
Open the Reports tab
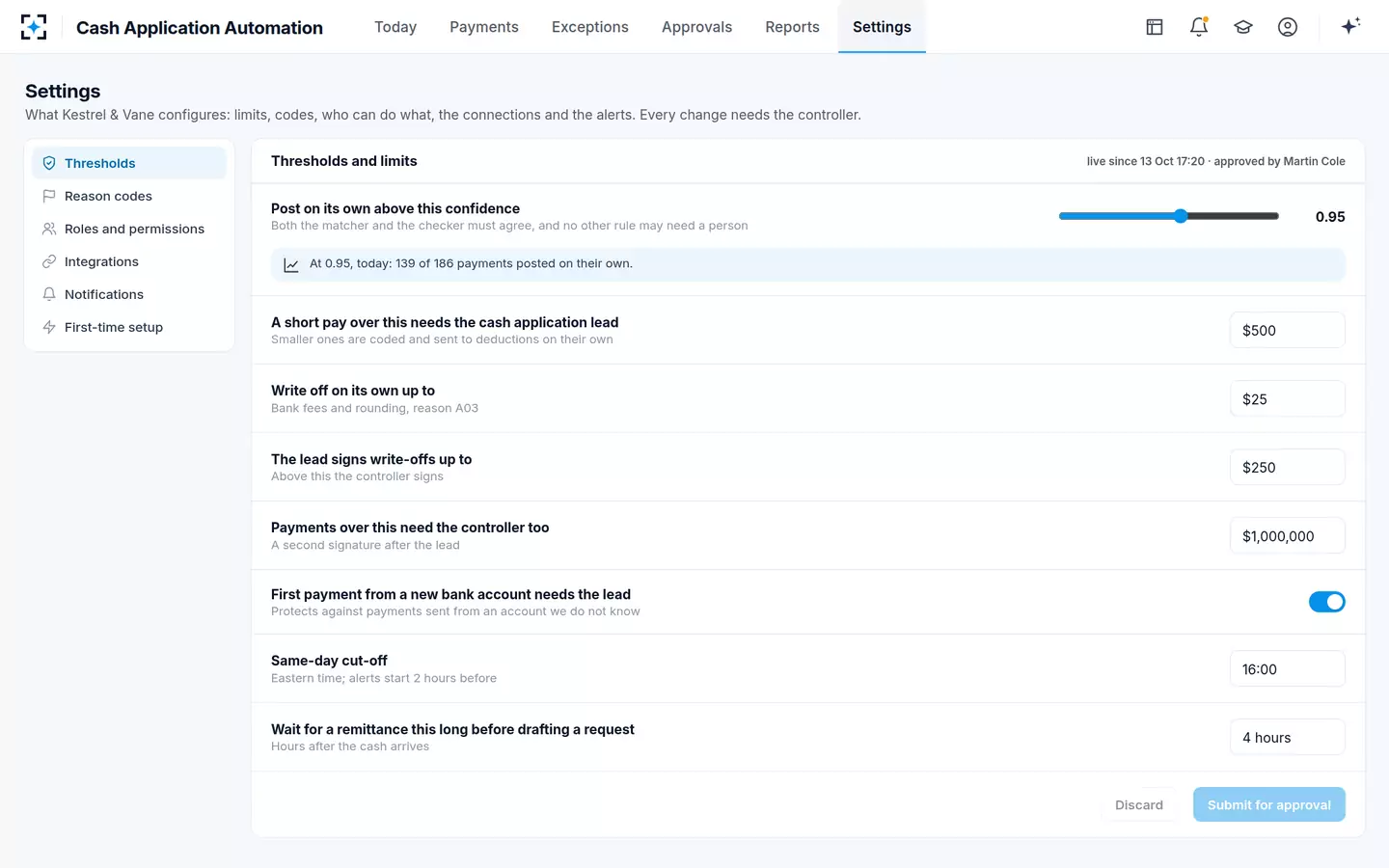click(792, 27)
